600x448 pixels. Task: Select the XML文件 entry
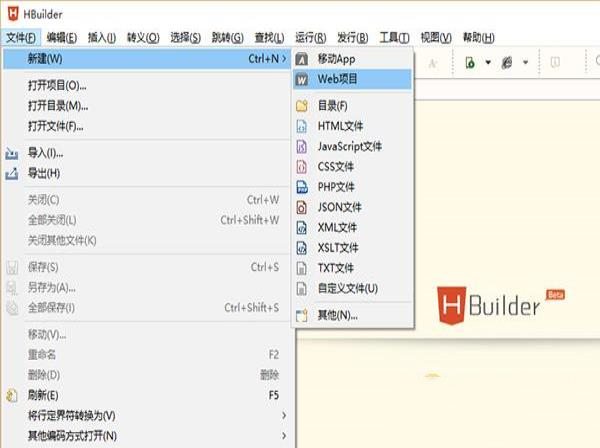coord(337,227)
